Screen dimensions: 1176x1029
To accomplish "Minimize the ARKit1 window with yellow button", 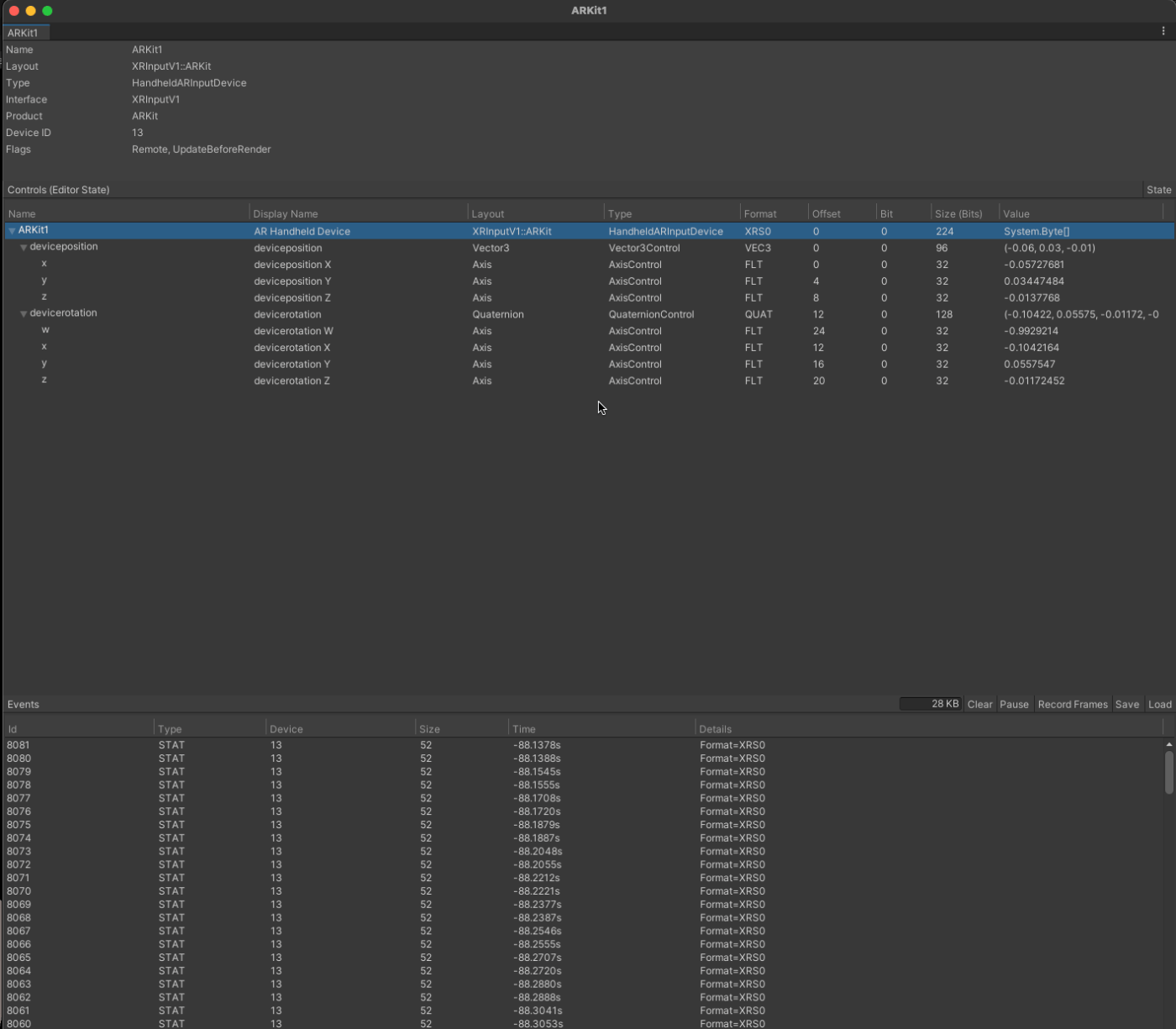I will tap(30, 11).
